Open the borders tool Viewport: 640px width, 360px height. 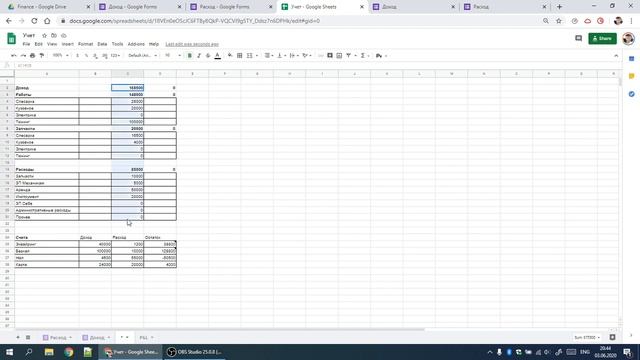(240, 56)
